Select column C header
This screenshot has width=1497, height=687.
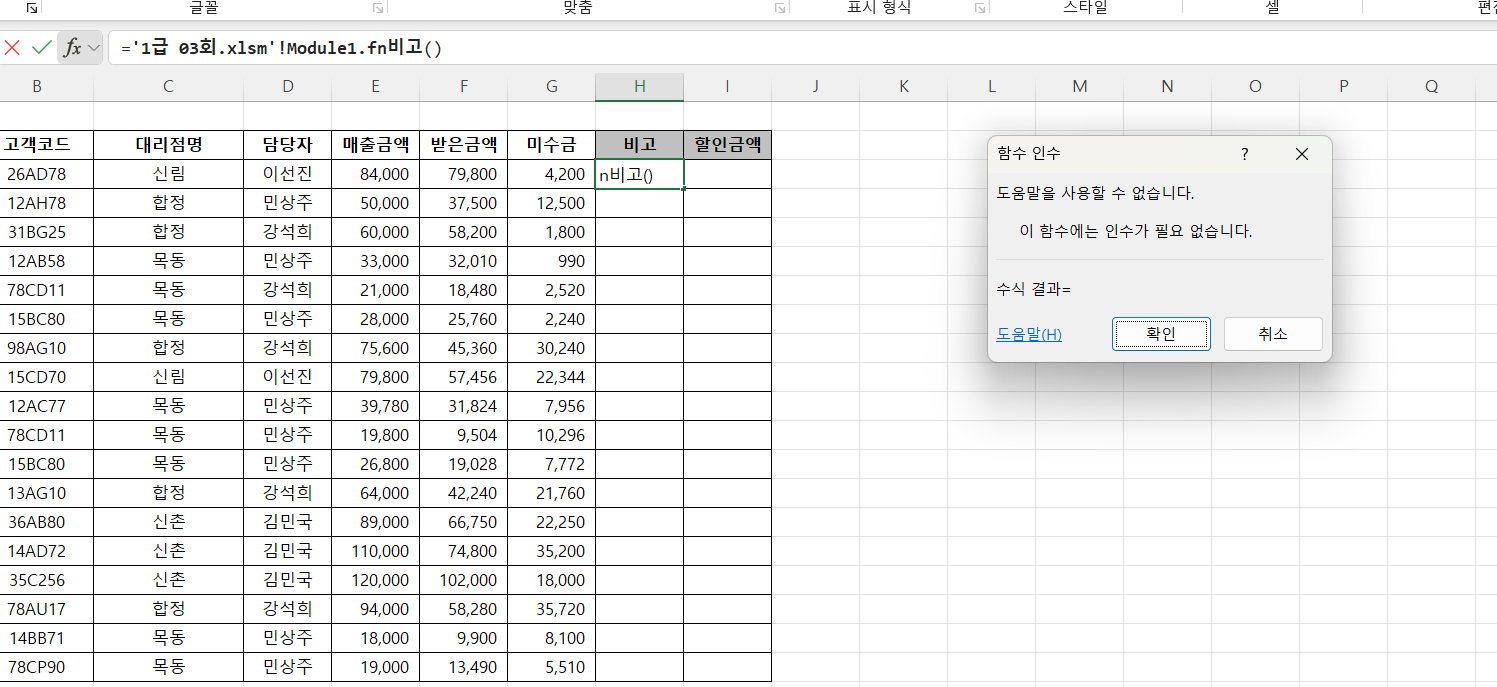(168, 87)
